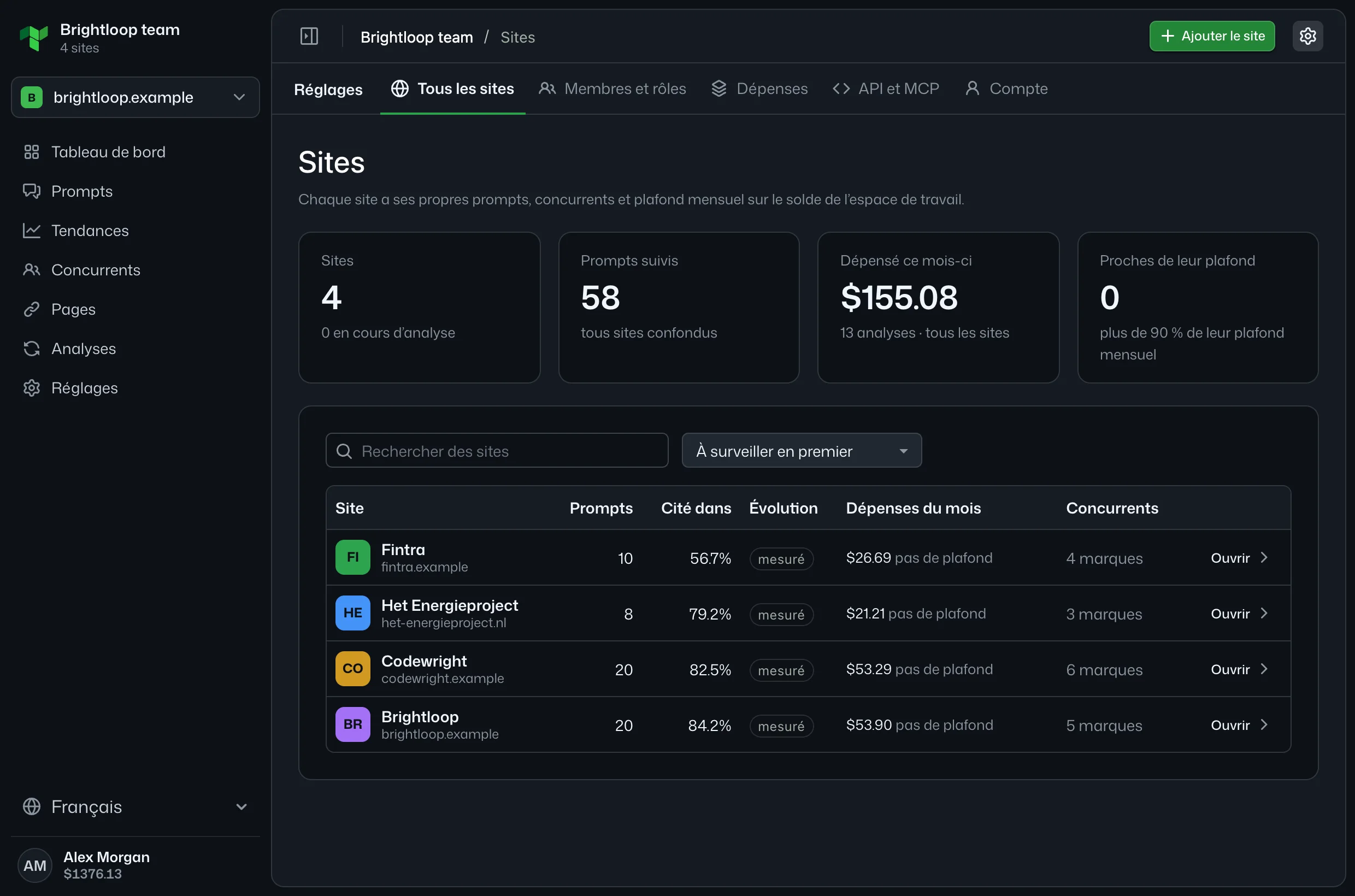Viewport: 1355px width, 896px height.
Task: Switch to API et MCP tab
Action: pos(886,89)
